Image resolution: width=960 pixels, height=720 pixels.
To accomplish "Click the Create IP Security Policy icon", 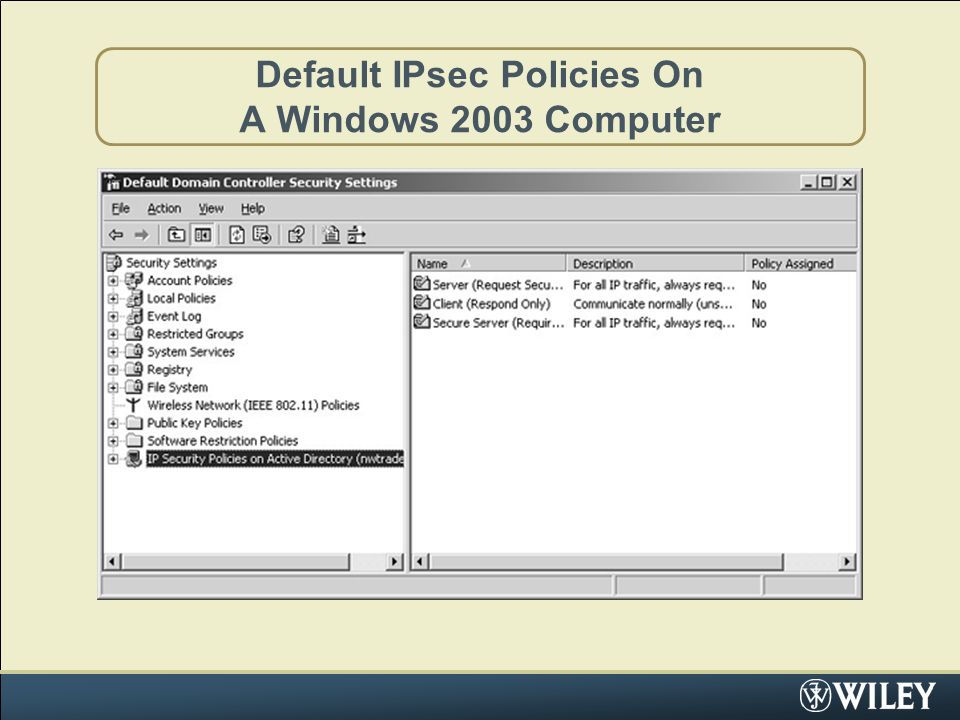I will [331, 234].
